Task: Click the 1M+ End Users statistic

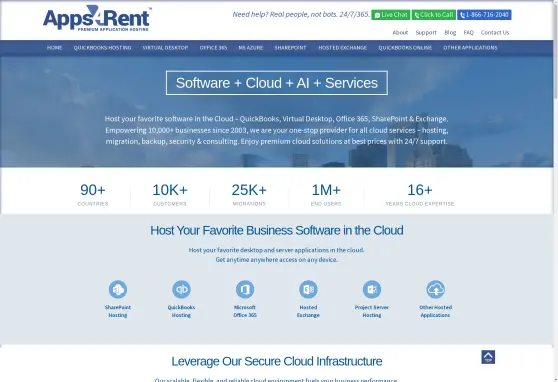Action: 326,195
